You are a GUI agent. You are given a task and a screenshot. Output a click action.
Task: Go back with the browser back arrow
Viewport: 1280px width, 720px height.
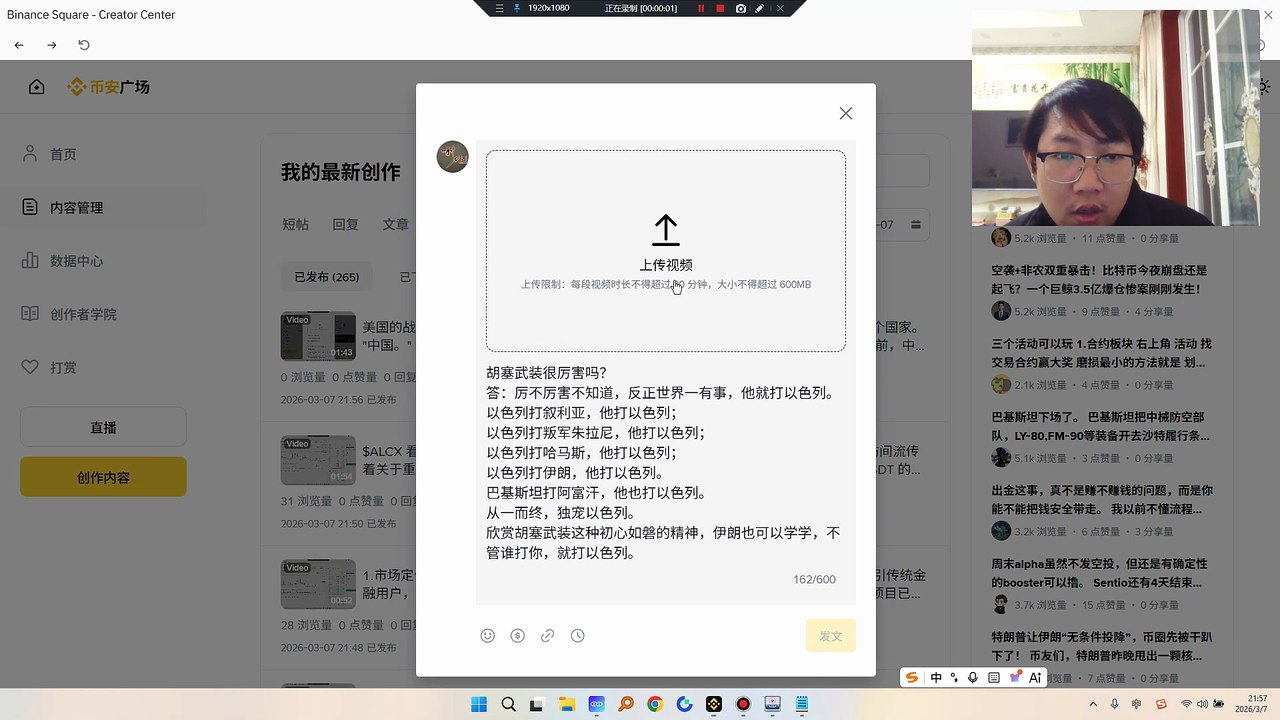19,45
